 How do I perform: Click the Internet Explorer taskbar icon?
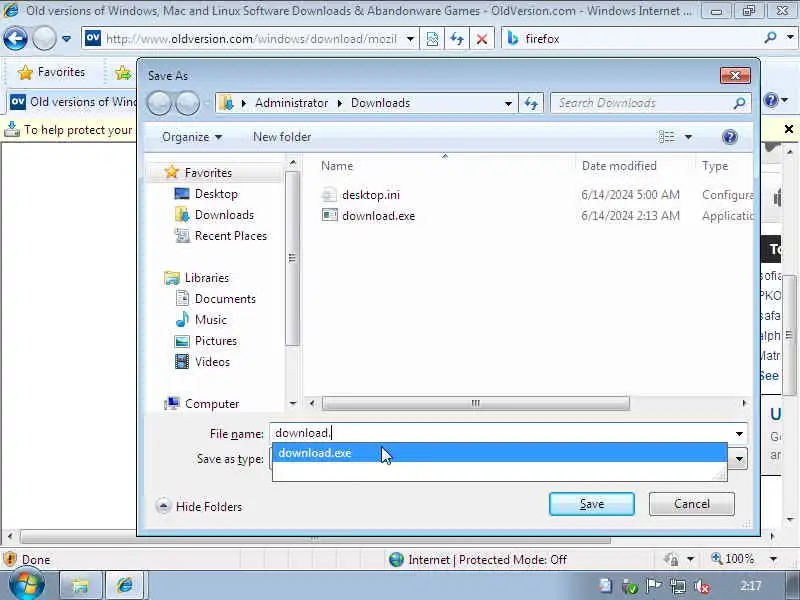(124, 586)
